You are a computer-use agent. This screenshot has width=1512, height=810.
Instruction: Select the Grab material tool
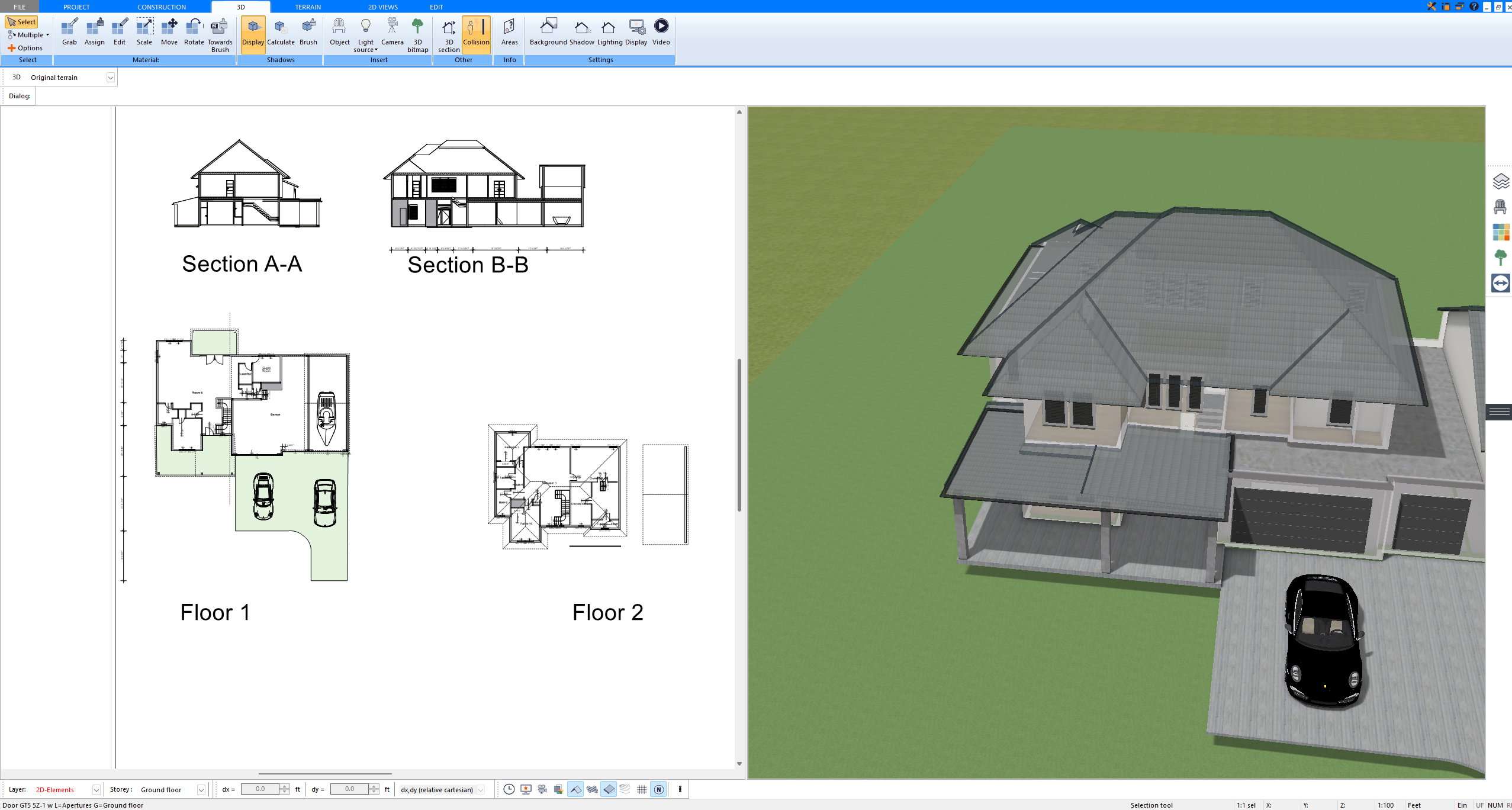[69, 32]
